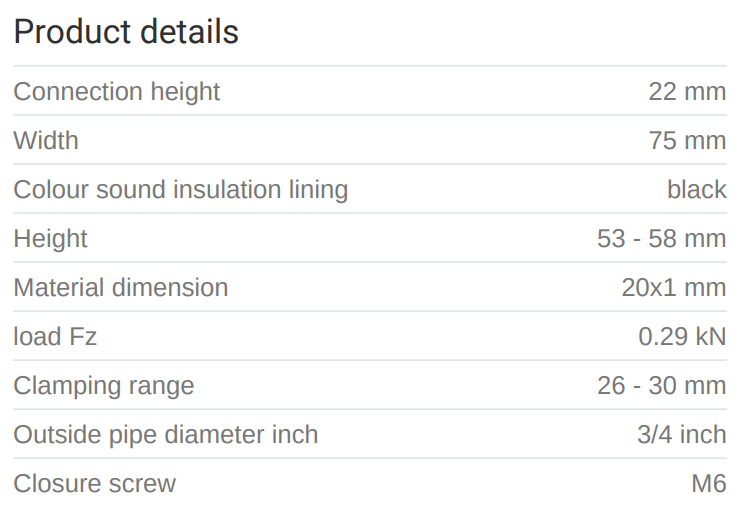Click Outside pipe diameter inch label
The height and width of the screenshot is (508, 740).
[165, 435]
